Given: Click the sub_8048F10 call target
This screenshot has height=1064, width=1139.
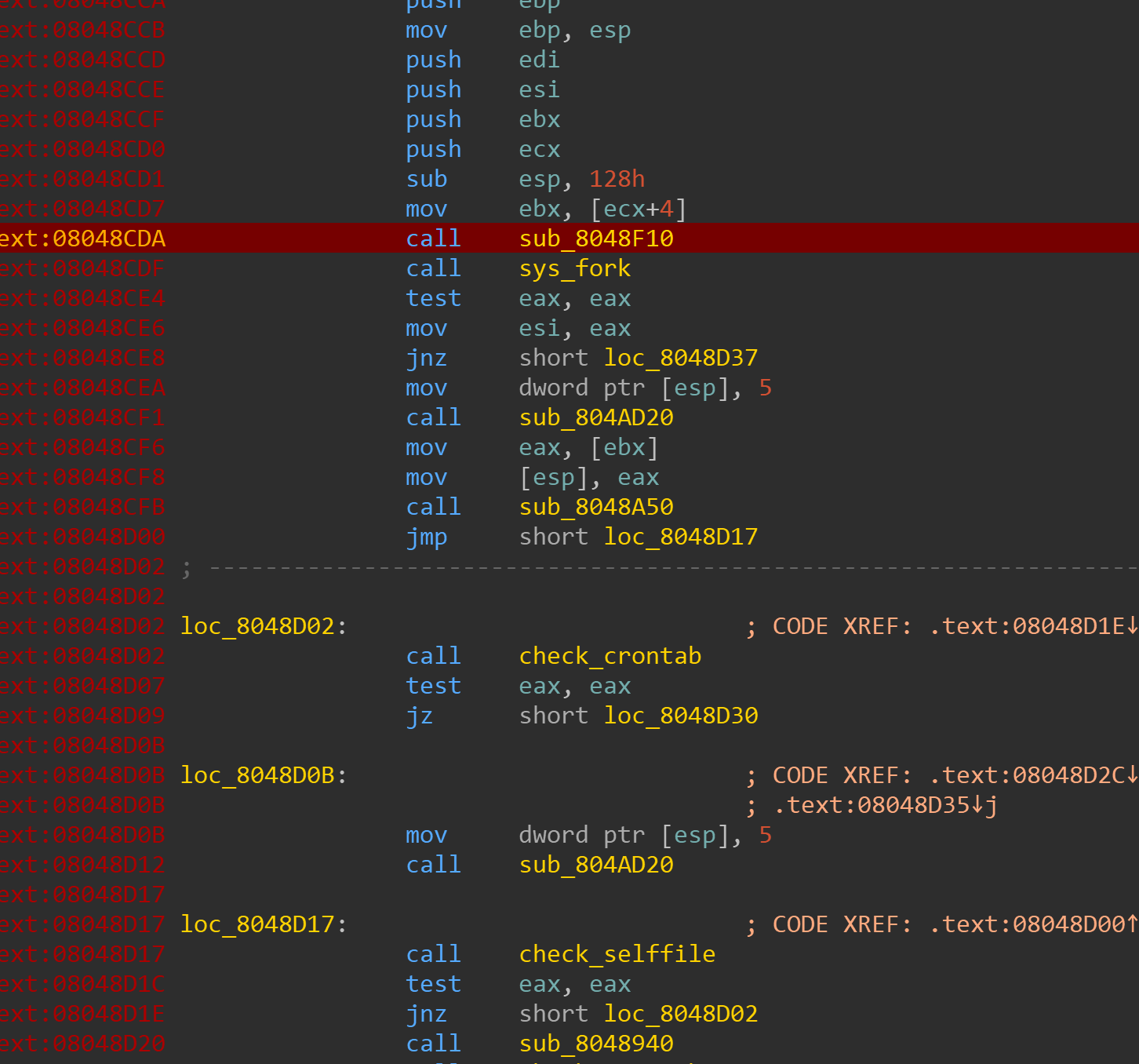Looking at the screenshot, I should pyautogui.click(x=596, y=239).
